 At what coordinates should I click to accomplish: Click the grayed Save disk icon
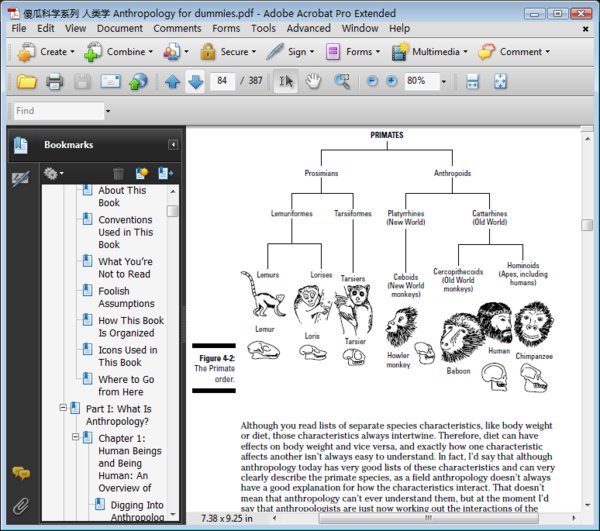tap(82, 81)
